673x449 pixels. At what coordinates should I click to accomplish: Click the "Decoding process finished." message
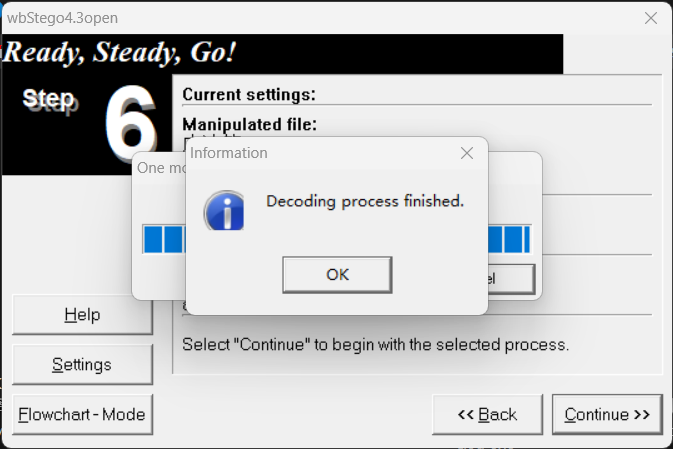[x=365, y=201]
